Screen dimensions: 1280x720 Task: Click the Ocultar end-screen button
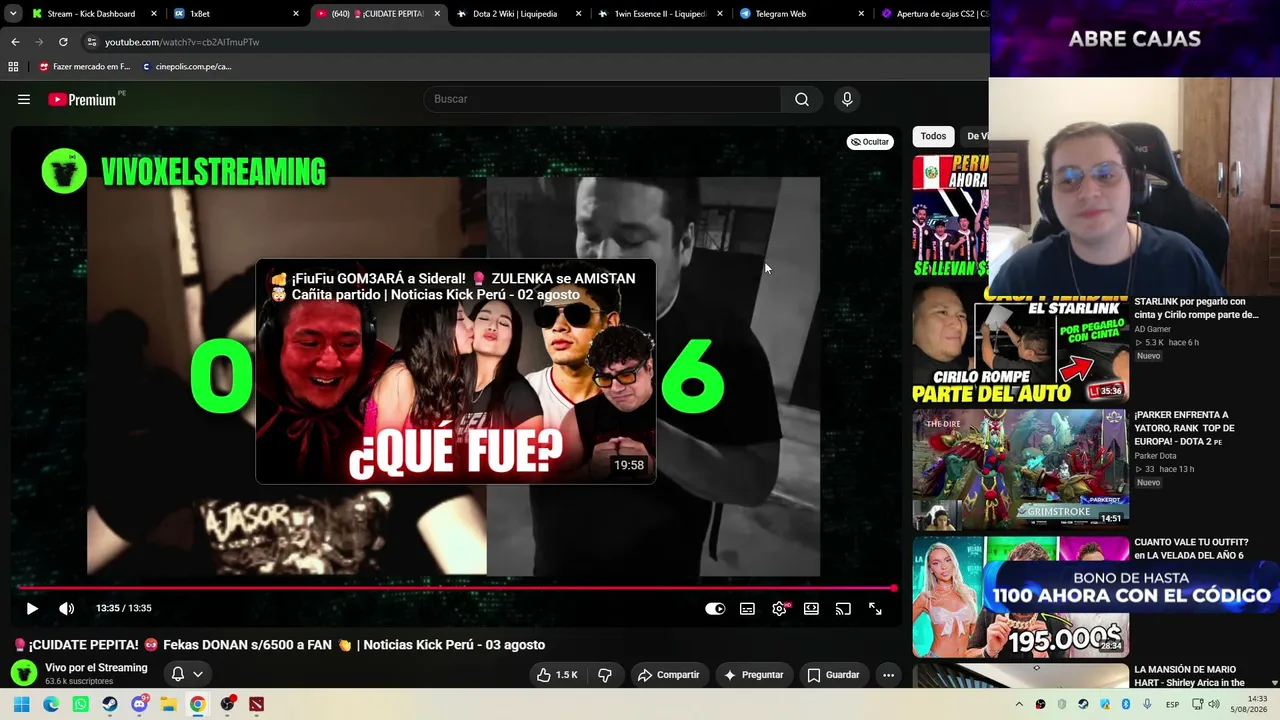coord(869,142)
